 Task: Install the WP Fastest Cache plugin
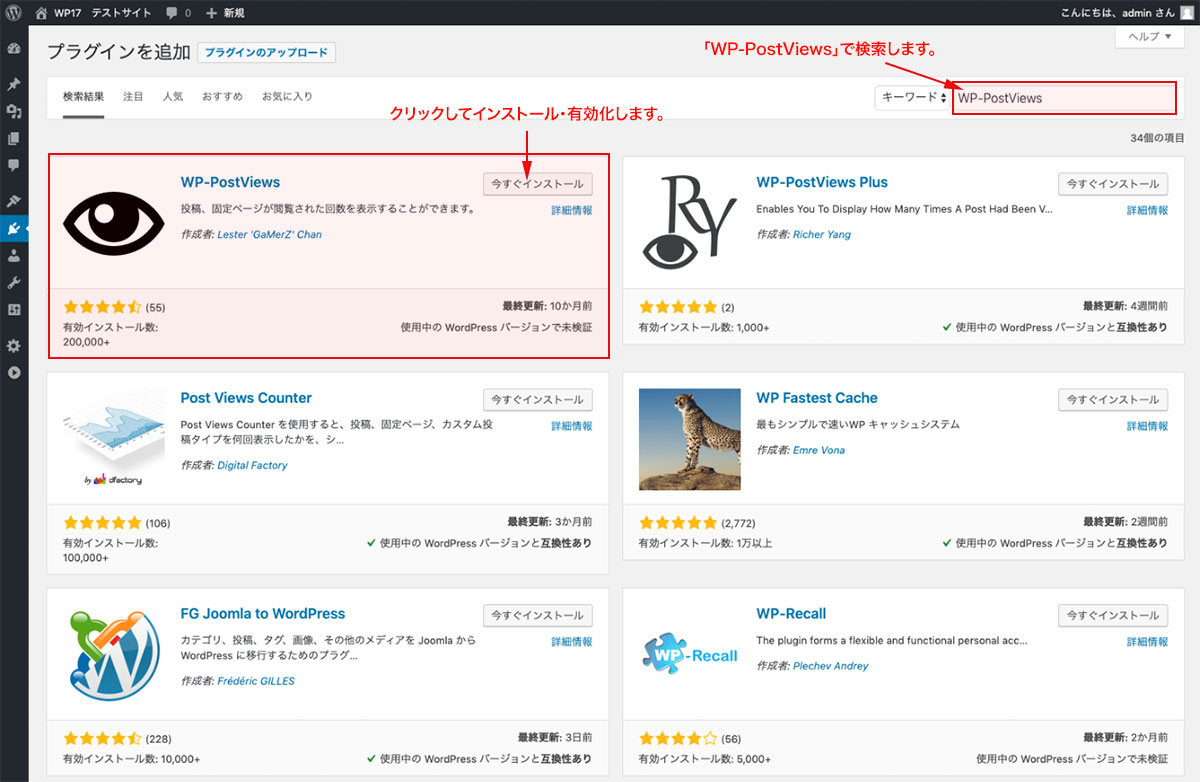pyautogui.click(x=1113, y=399)
